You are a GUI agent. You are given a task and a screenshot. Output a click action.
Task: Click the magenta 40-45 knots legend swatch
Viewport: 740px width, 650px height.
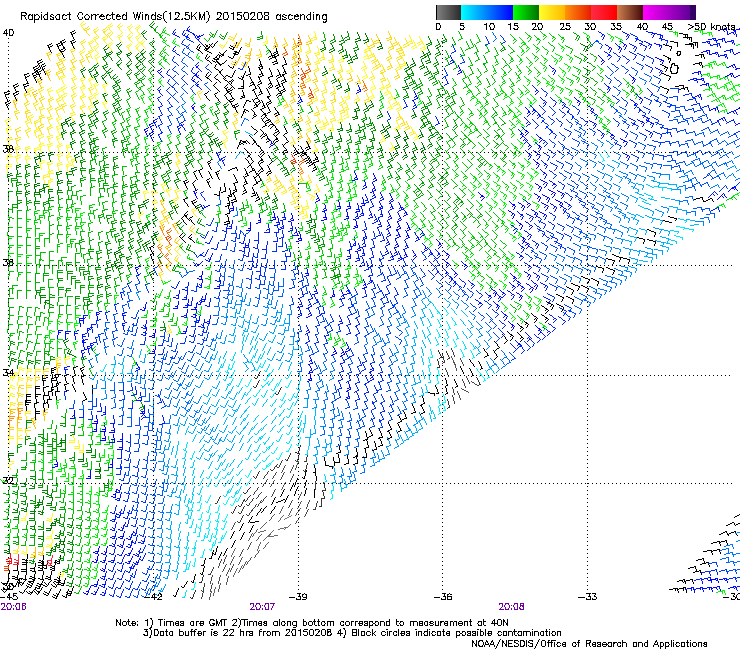click(x=656, y=12)
